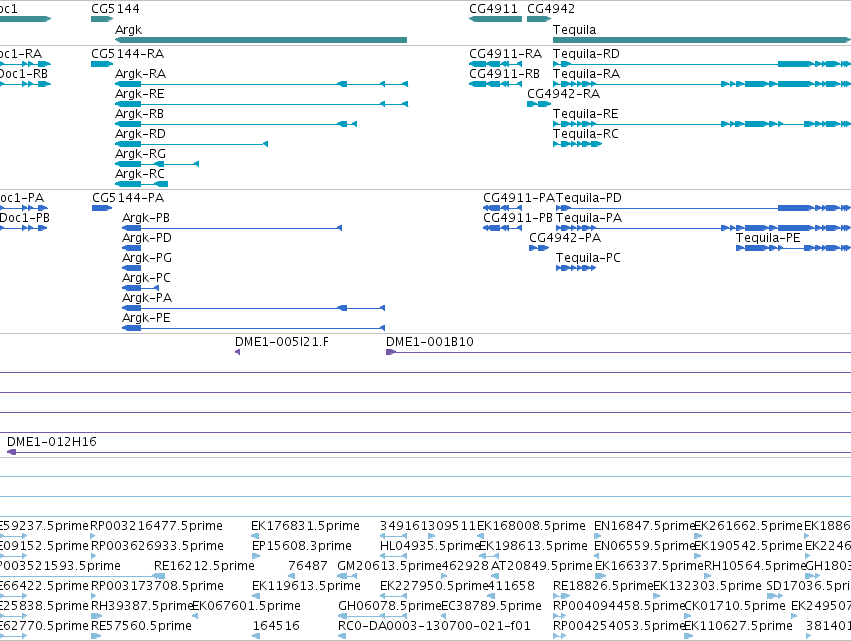
Task: Click the GM20613.5prime EST label
Action: (389, 566)
